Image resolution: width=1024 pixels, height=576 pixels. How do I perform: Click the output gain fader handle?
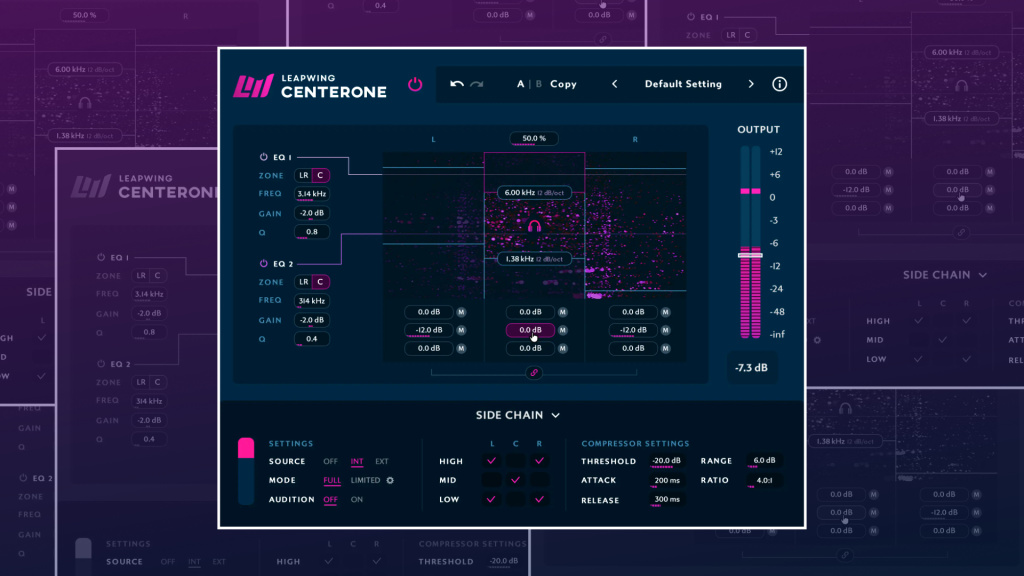pos(750,255)
